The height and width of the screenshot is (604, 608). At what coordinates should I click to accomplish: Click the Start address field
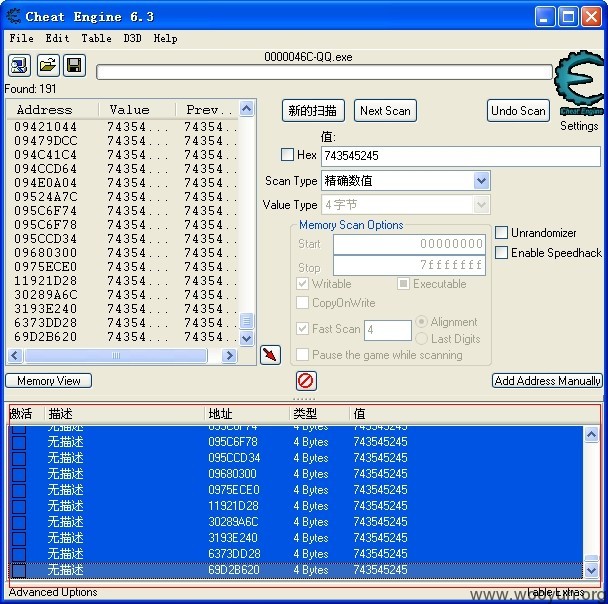409,244
